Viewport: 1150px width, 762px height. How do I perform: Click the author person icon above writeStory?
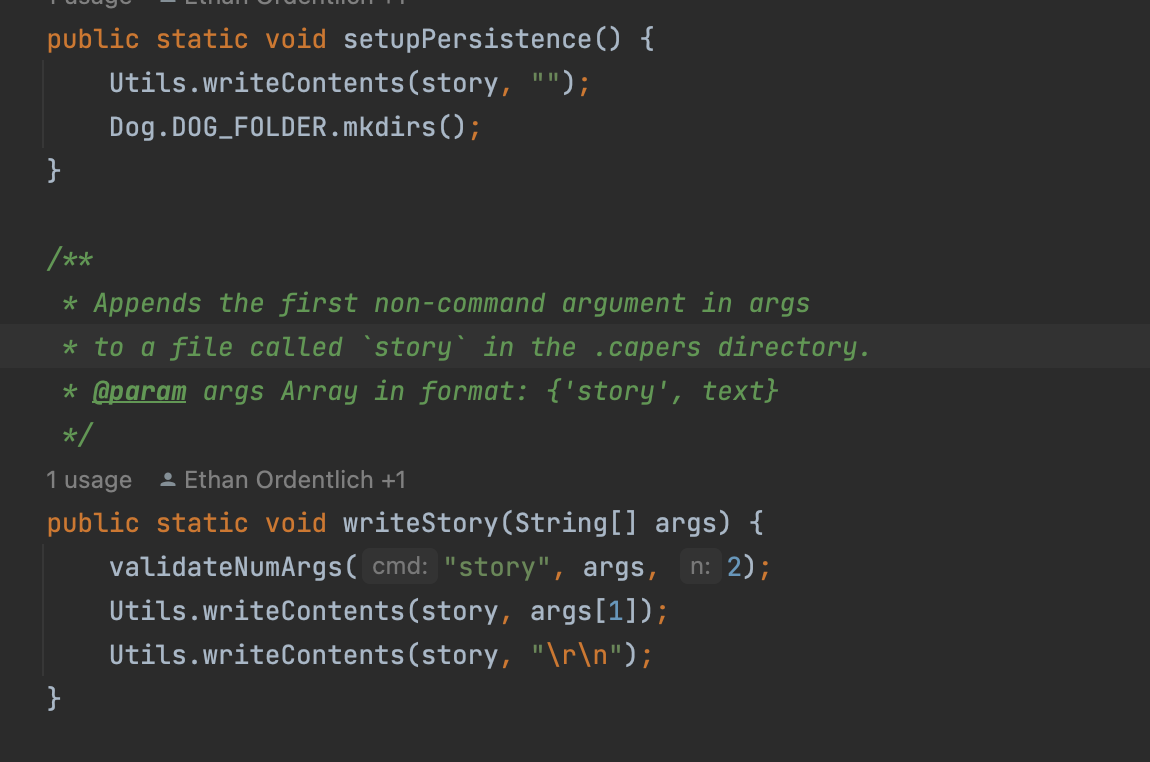click(x=168, y=480)
